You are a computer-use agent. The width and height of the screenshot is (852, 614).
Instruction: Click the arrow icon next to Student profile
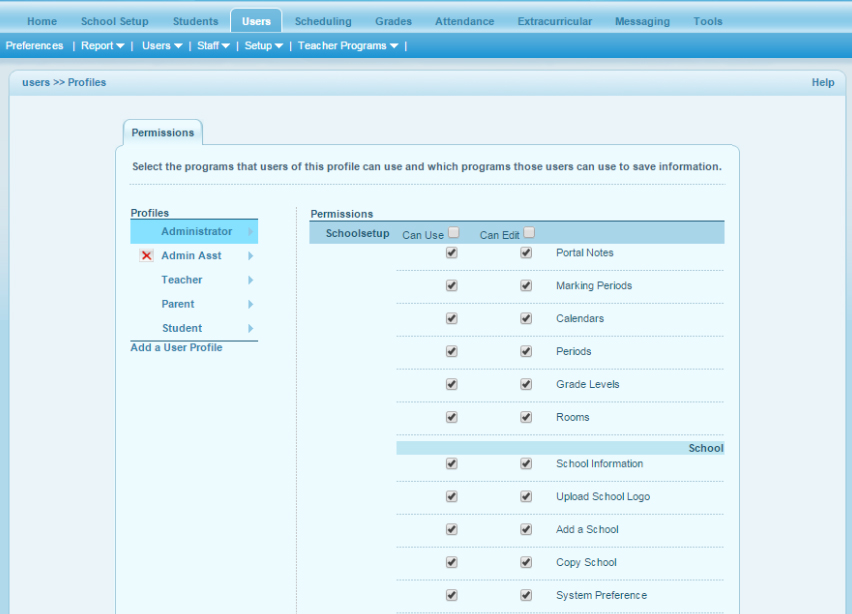point(250,328)
